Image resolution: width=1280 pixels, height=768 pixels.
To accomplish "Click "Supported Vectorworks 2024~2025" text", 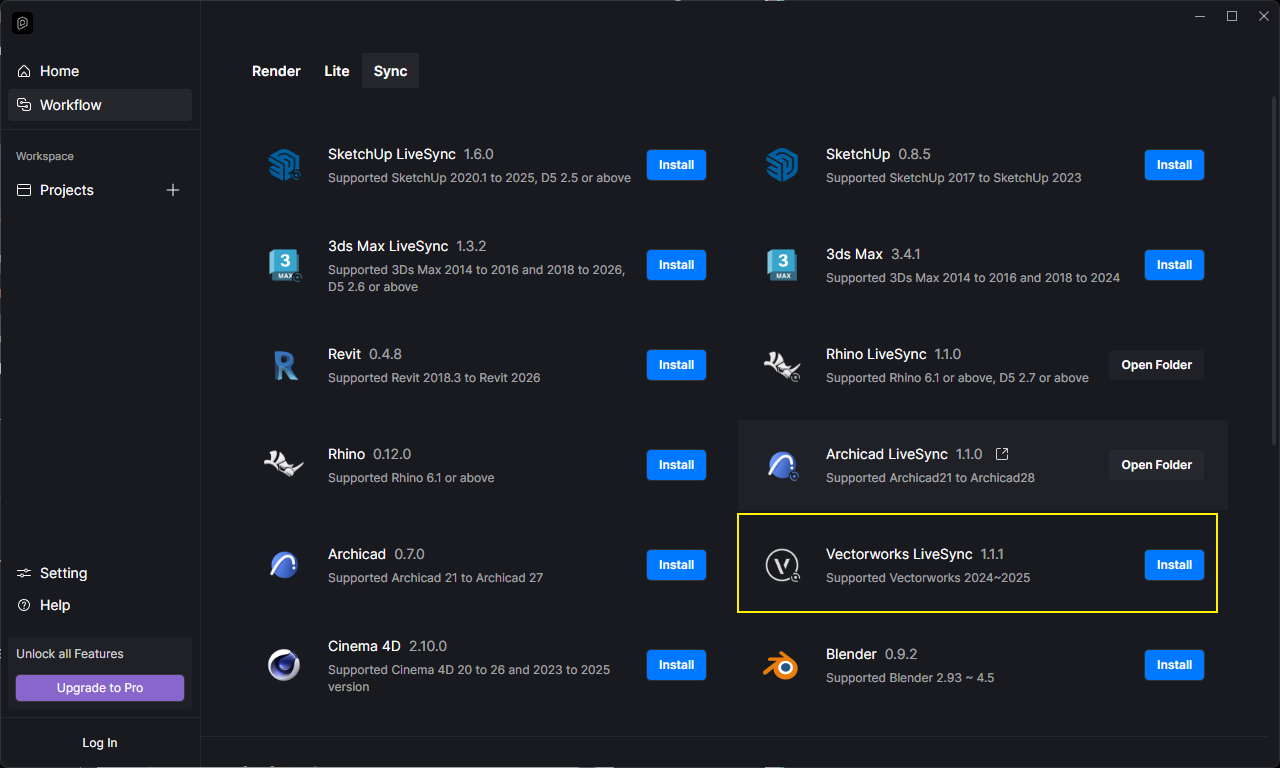I will [x=928, y=578].
